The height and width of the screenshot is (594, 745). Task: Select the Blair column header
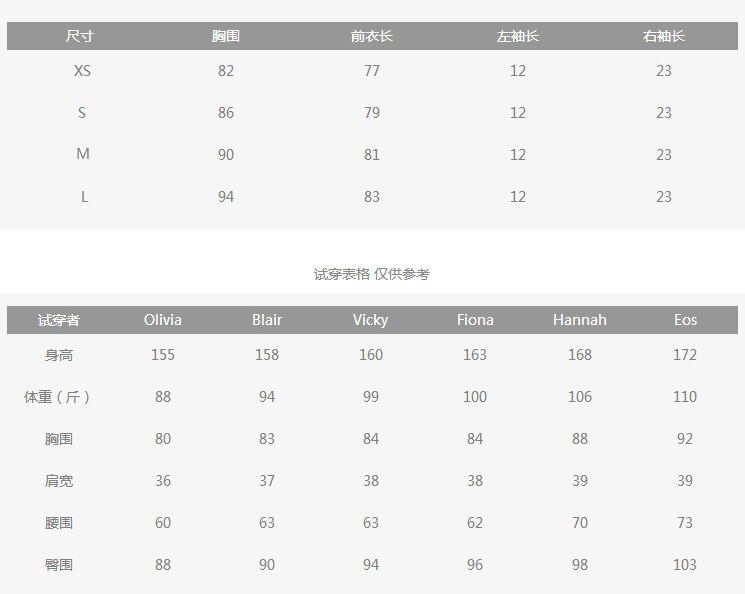[267, 320]
